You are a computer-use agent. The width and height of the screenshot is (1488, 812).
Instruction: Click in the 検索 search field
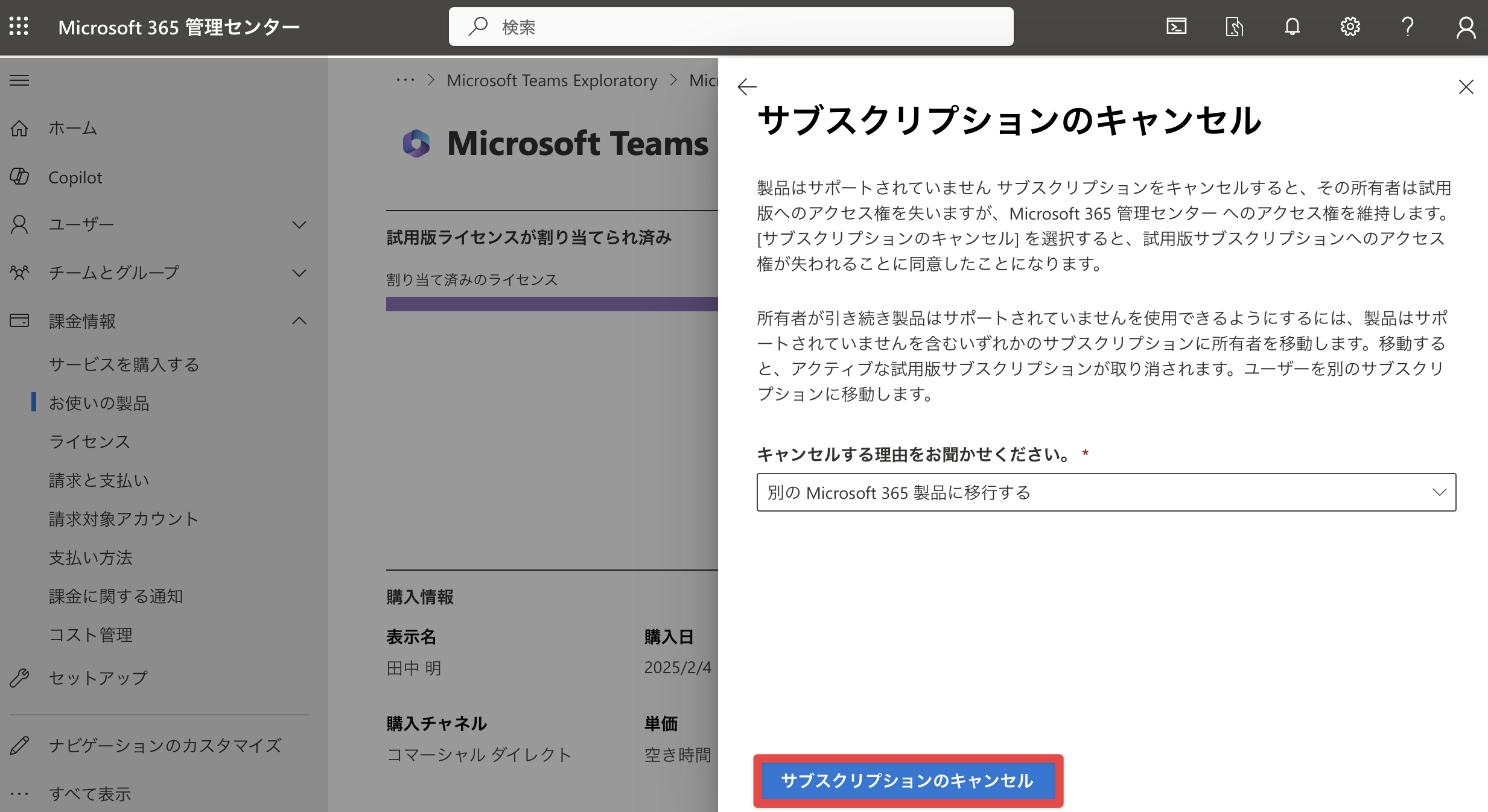731,27
